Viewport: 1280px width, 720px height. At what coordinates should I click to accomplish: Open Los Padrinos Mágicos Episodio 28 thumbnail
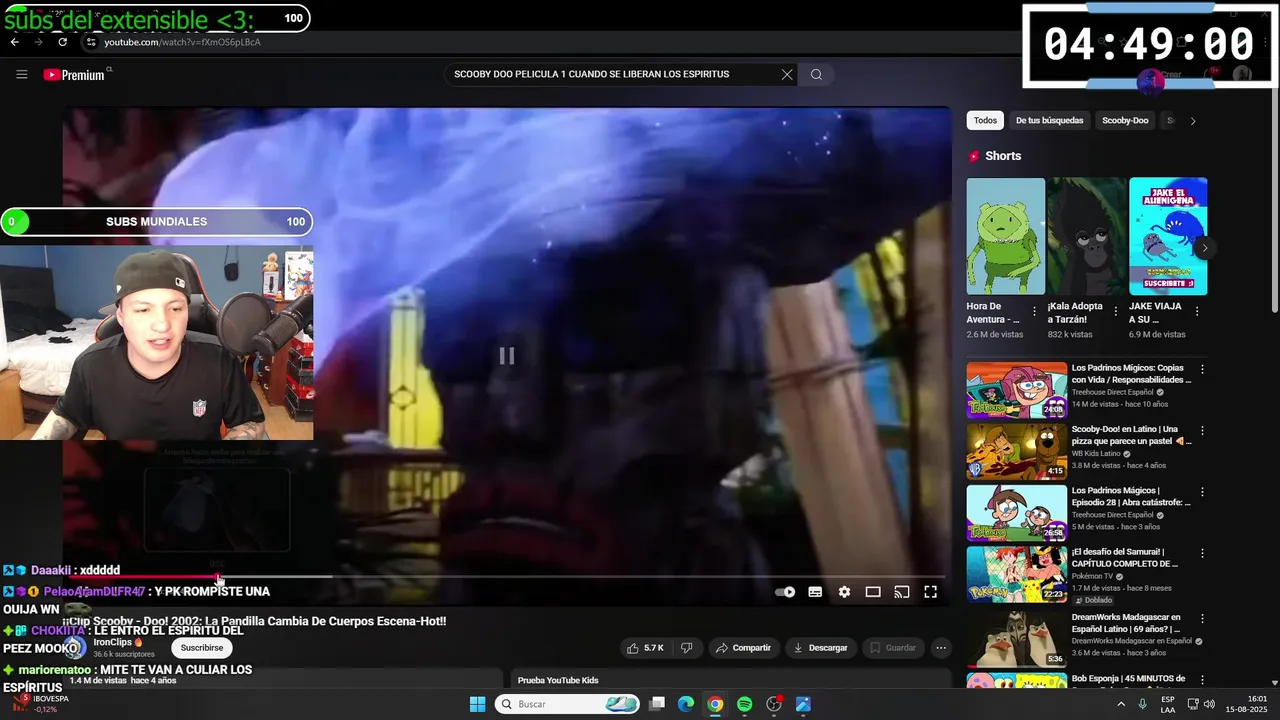pyautogui.click(x=1017, y=513)
